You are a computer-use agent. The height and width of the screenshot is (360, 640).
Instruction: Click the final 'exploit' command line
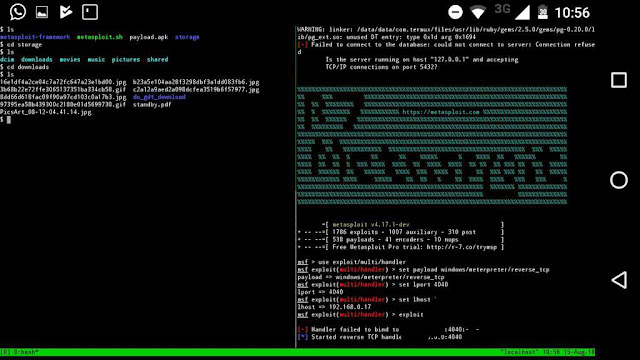[x=360, y=315]
